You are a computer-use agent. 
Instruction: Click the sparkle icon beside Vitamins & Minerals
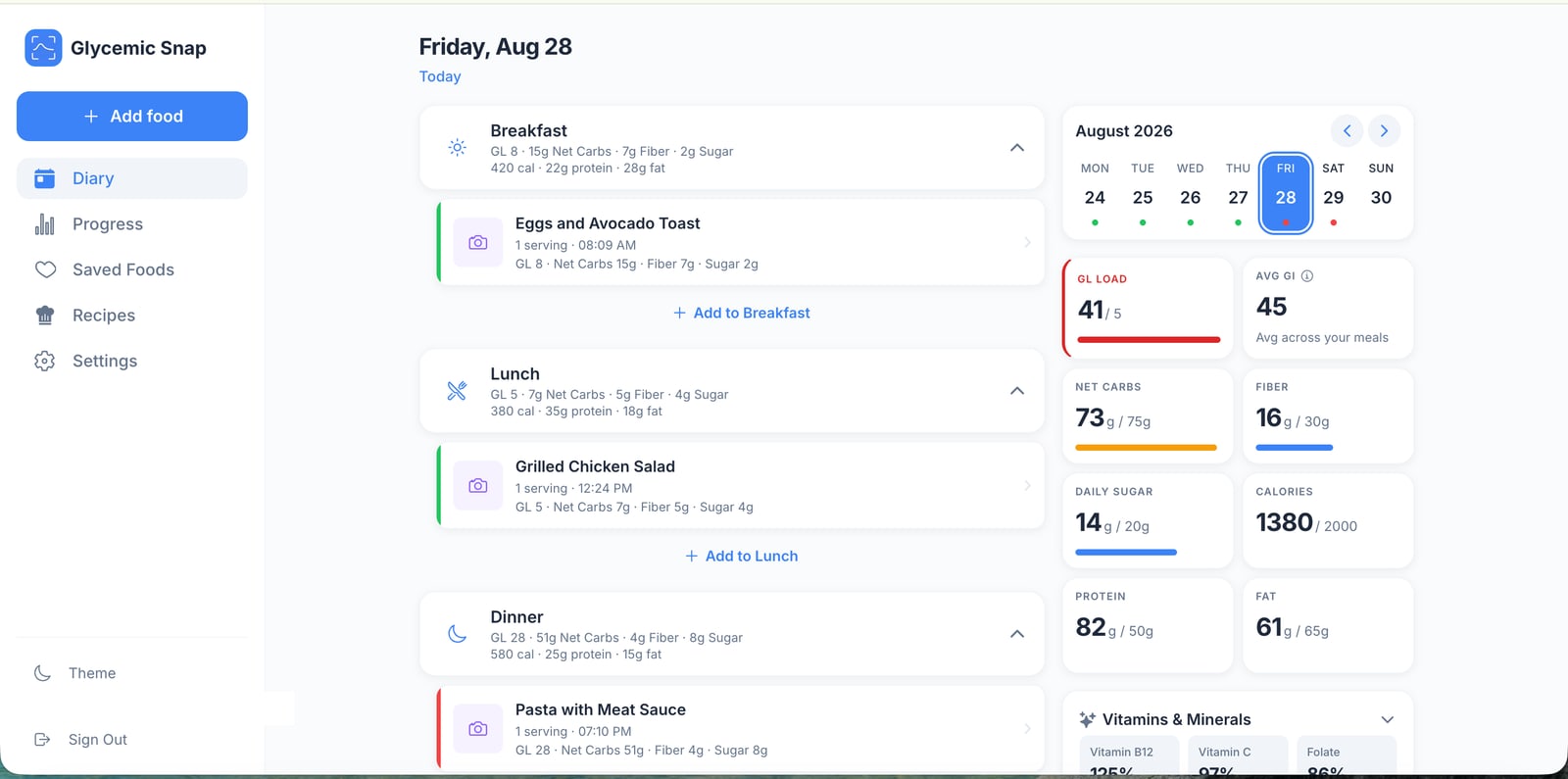pos(1087,719)
